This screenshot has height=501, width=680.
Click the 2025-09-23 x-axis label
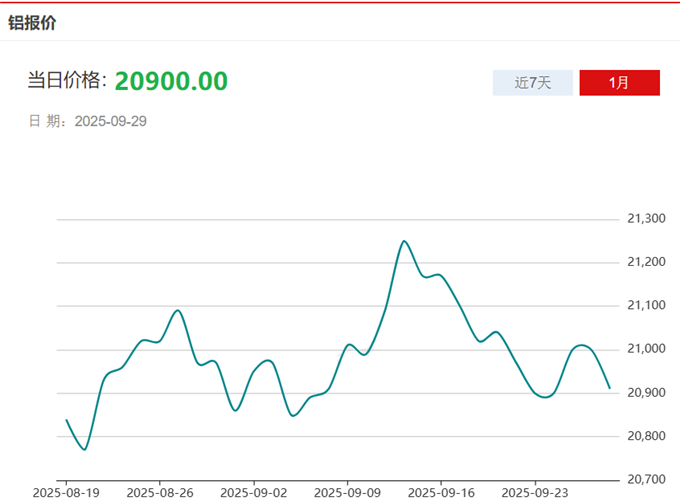[x=535, y=492]
